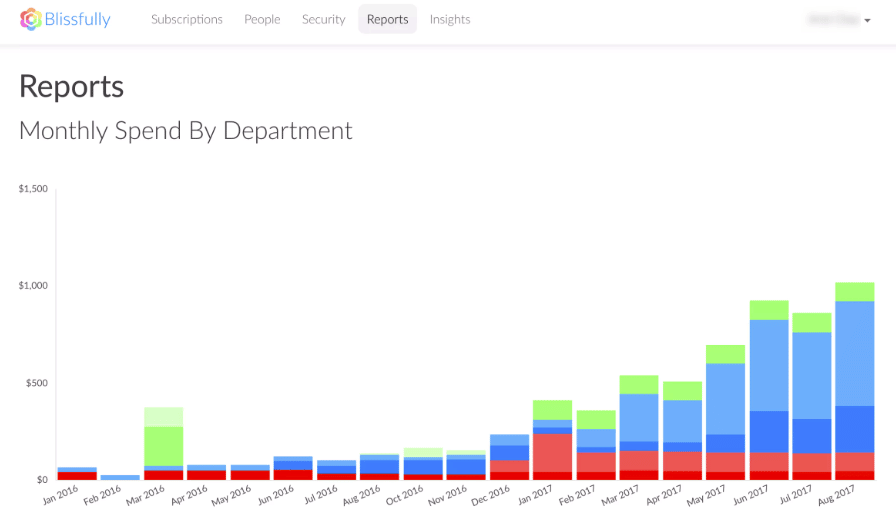The image size is (896, 511).
Task: Open the Insights tab
Action: click(x=450, y=19)
